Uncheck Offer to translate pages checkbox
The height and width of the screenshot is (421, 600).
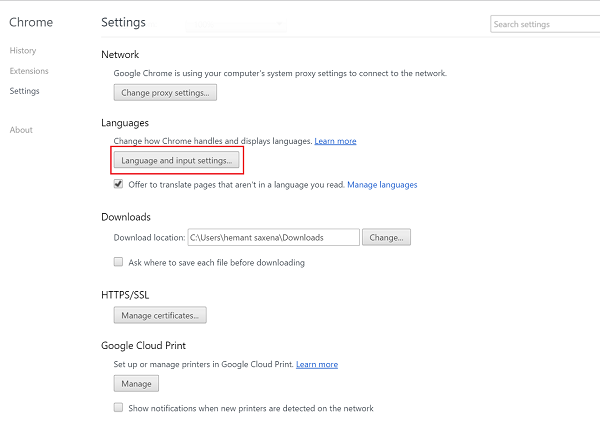[119, 184]
